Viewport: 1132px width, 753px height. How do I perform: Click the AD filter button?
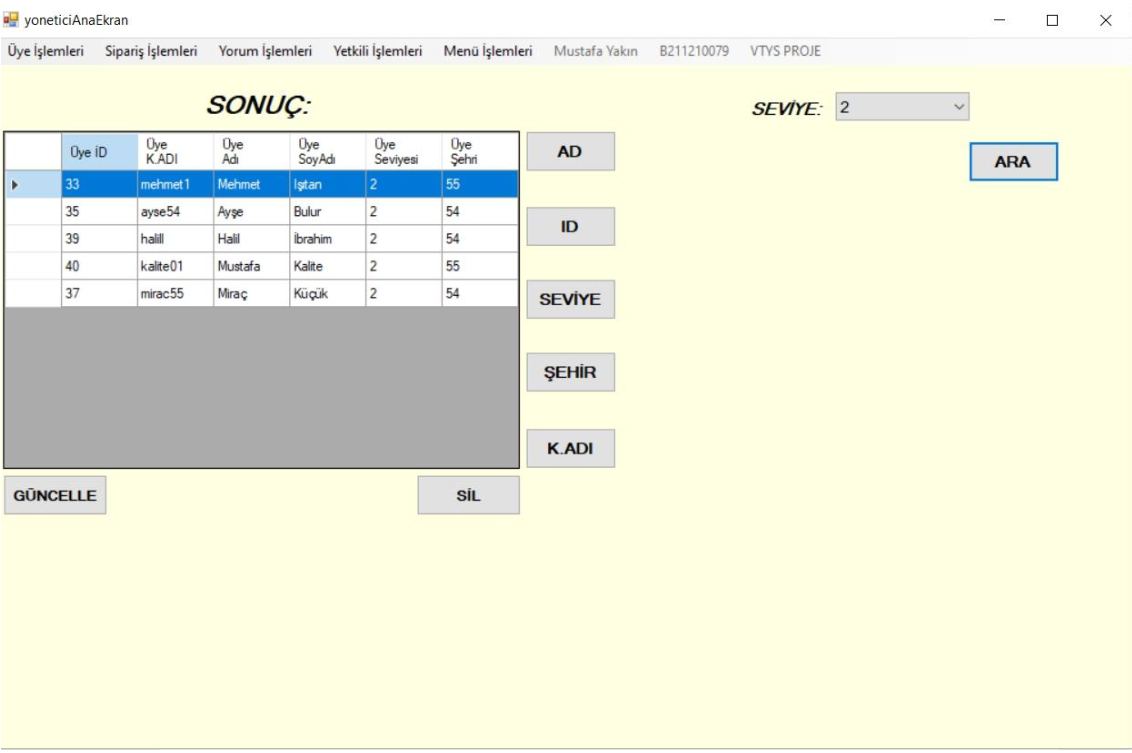570,152
